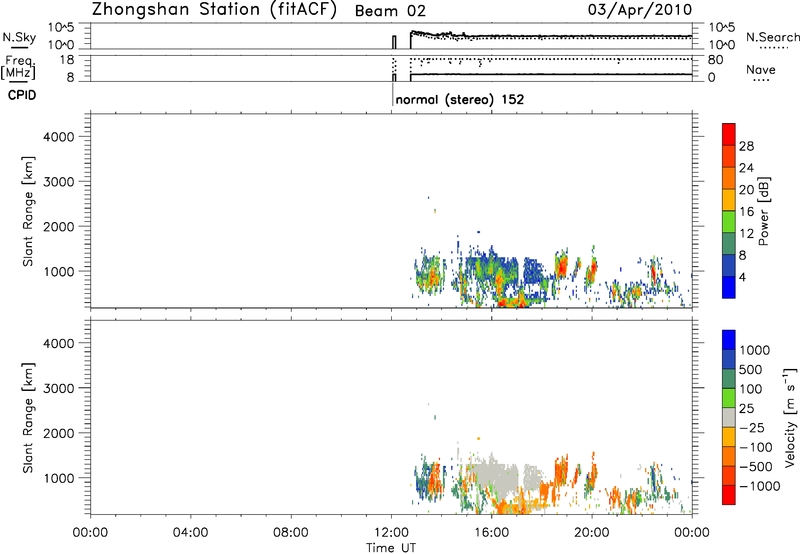Click the 04:00 time axis label
The width and height of the screenshot is (800, 554).
[190, 533]
